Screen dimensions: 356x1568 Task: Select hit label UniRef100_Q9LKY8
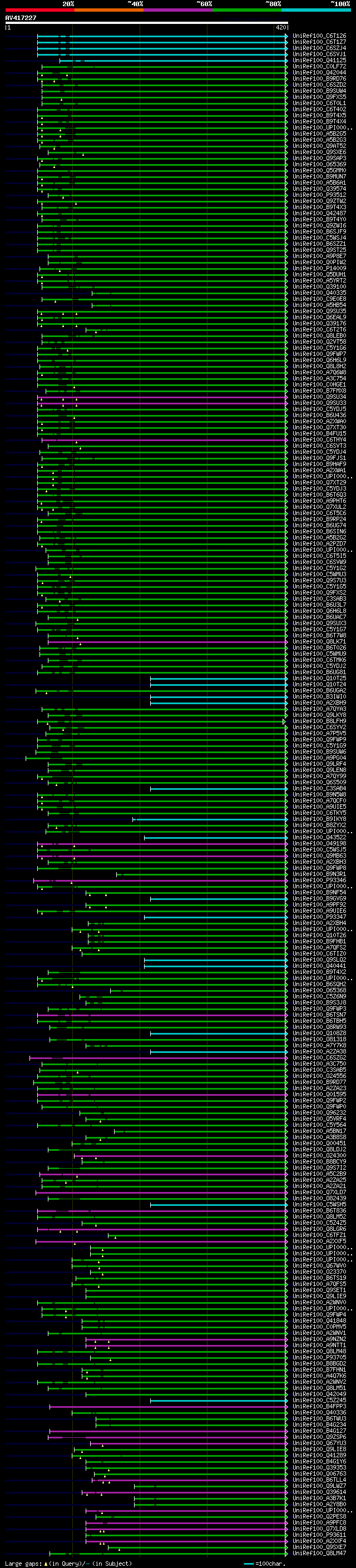tap(319, 715)
